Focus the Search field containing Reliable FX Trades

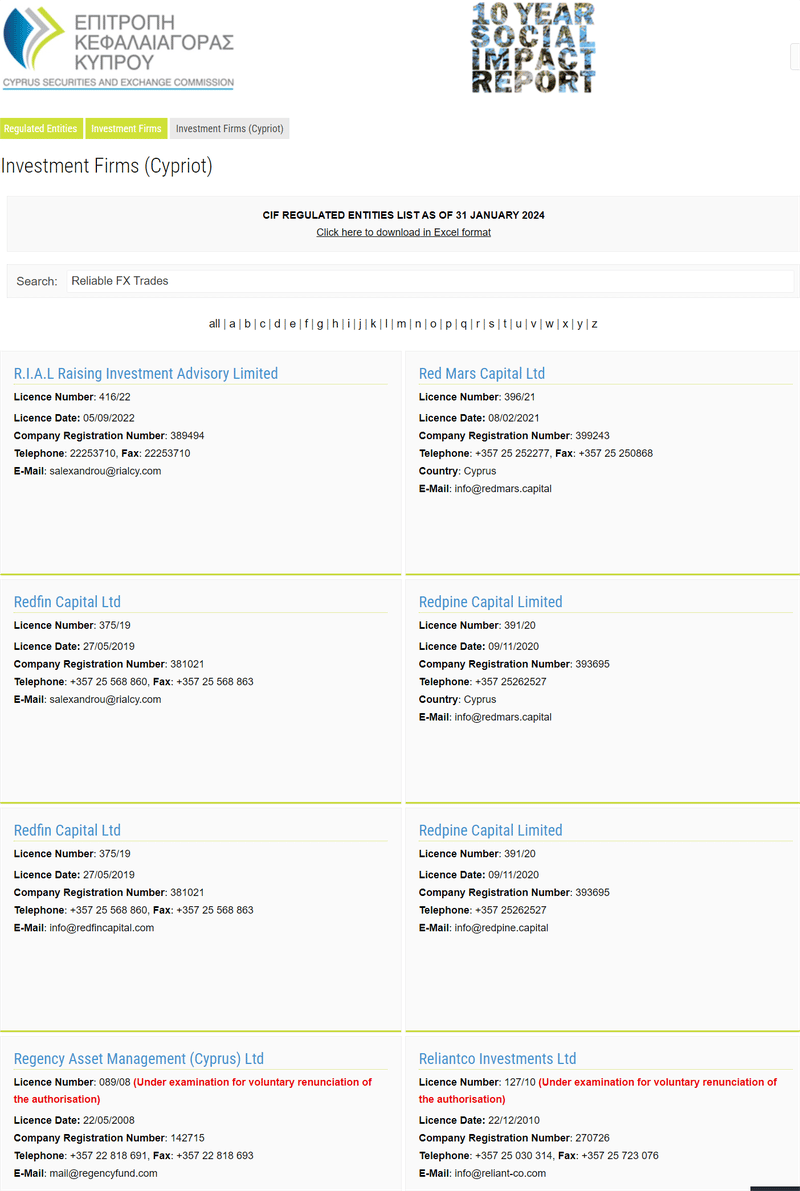(430, 281)
